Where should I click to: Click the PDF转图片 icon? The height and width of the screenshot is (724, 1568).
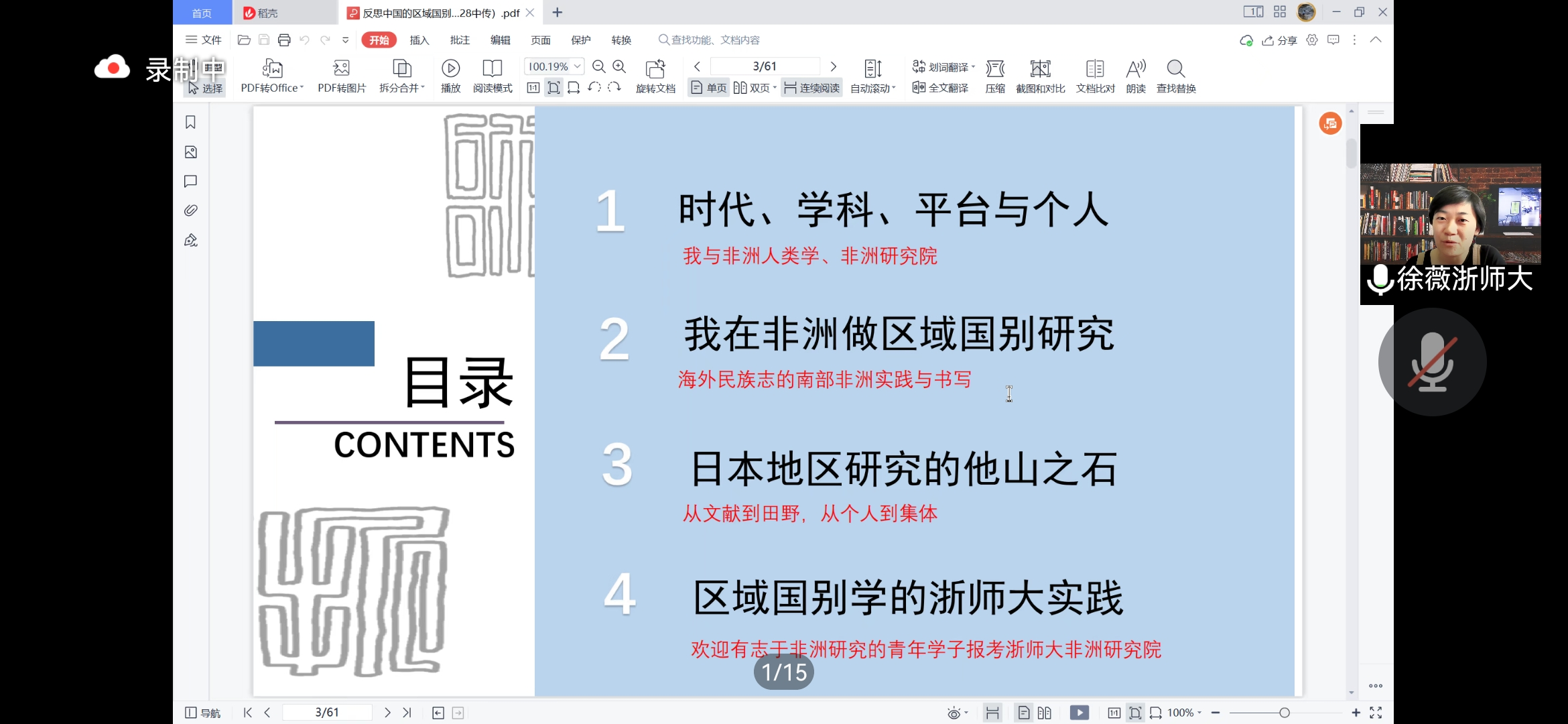[x=342, y=69]
